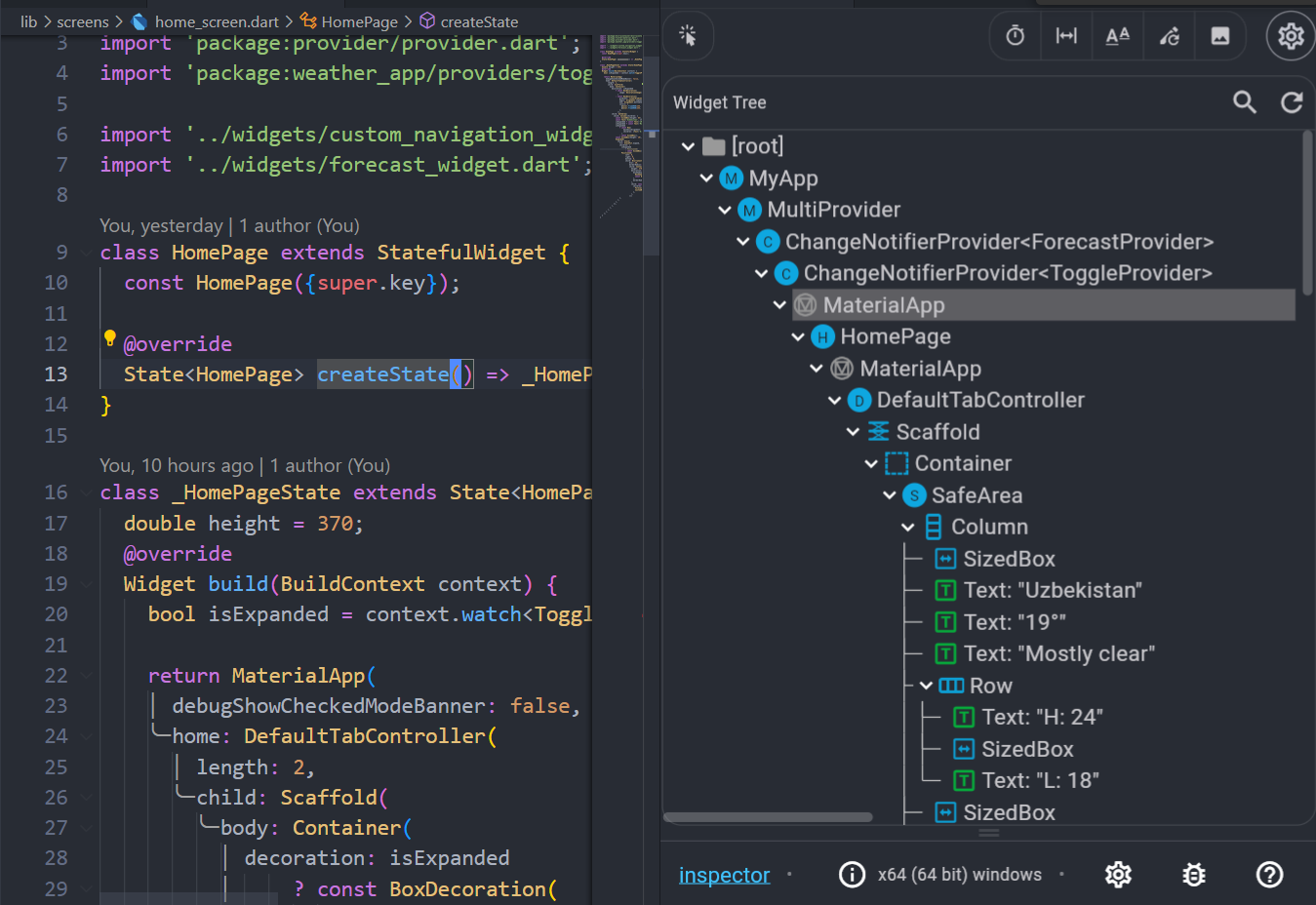This screenshot has height=905, width=1316.
Task: Enable highlight repaints overlay
Action: [1169, 35]
